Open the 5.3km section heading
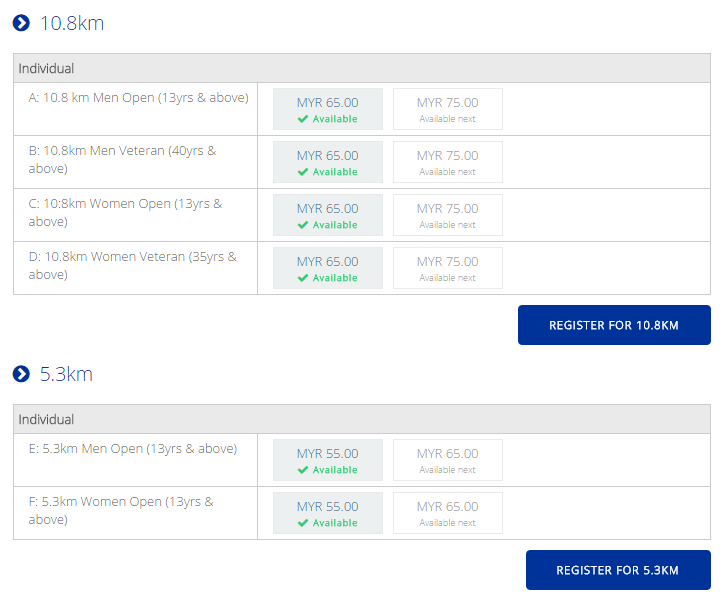The height and width of the screenshot is (601, 728). coord(66,374)
